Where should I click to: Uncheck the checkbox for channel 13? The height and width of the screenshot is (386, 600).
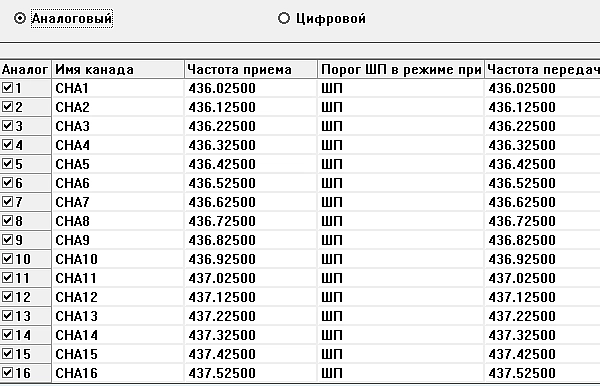coord(7,316)
